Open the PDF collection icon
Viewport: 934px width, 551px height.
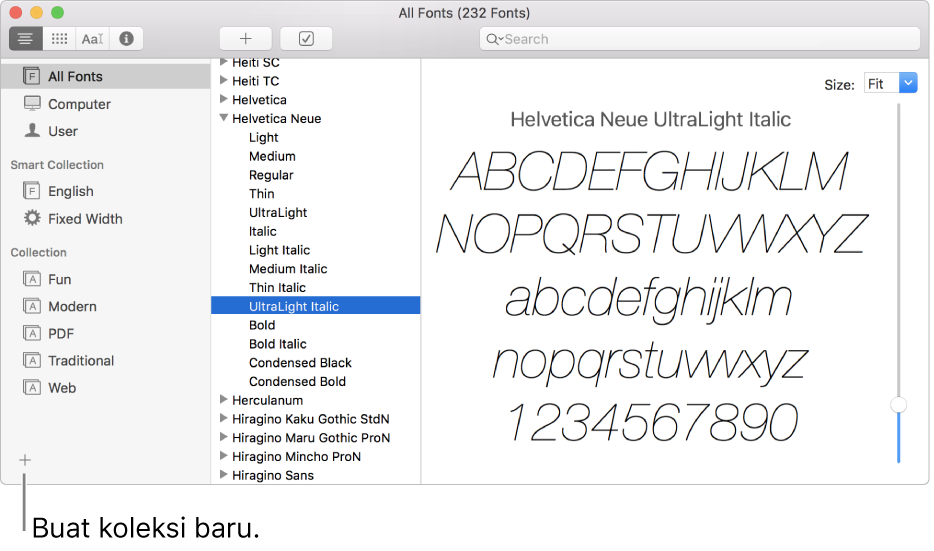[32, 333]
